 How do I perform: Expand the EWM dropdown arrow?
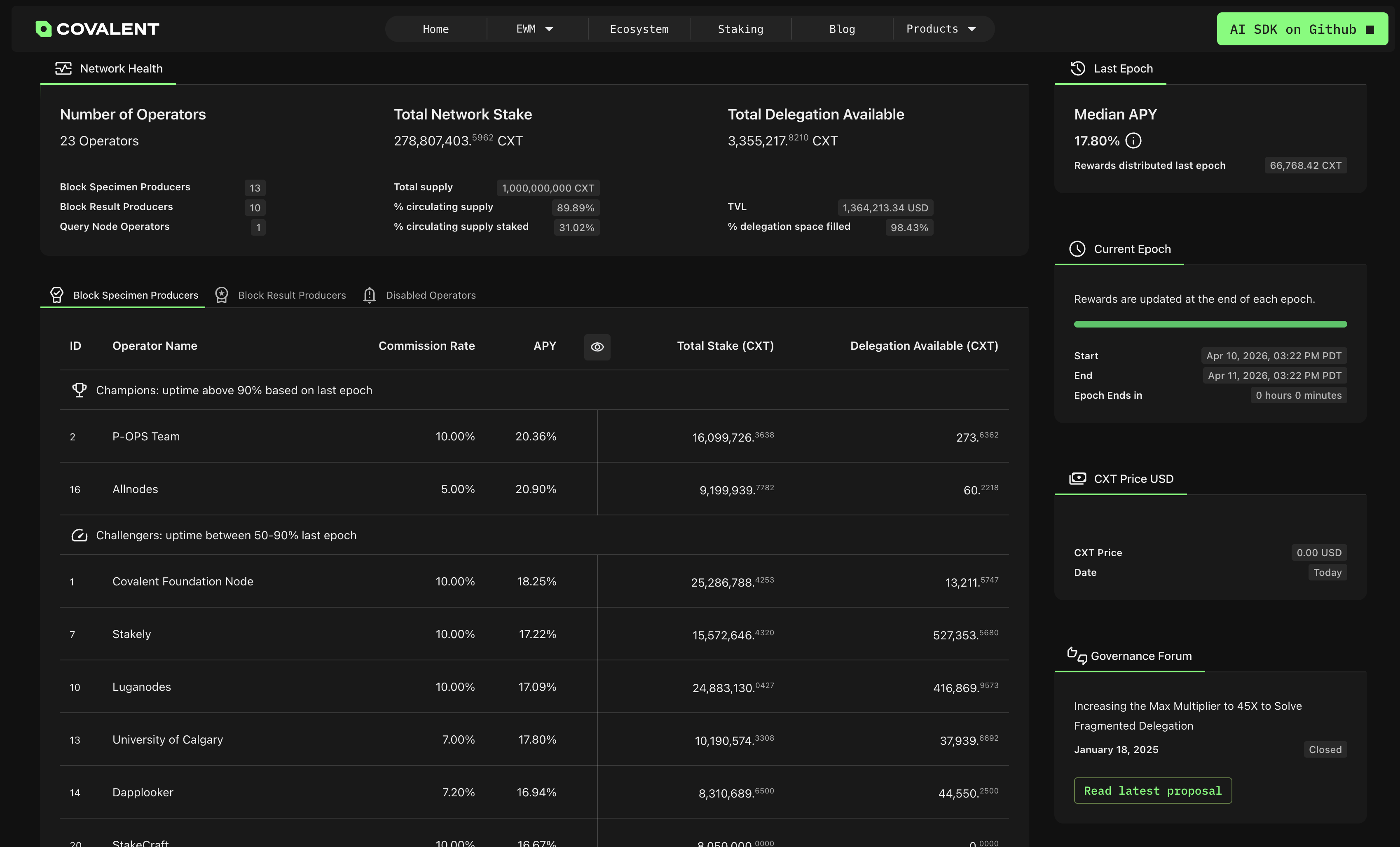coord(549,29)
